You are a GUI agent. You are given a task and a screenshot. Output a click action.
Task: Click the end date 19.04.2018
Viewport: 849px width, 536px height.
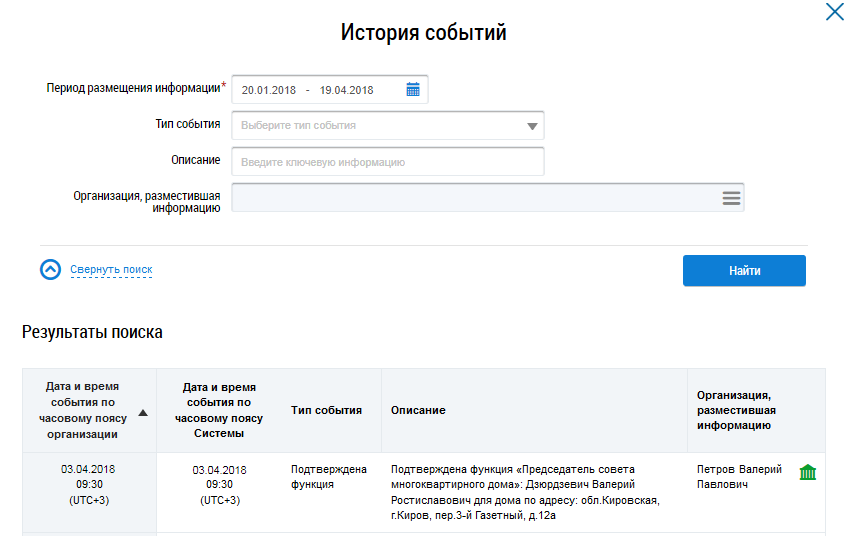[346, 90]
